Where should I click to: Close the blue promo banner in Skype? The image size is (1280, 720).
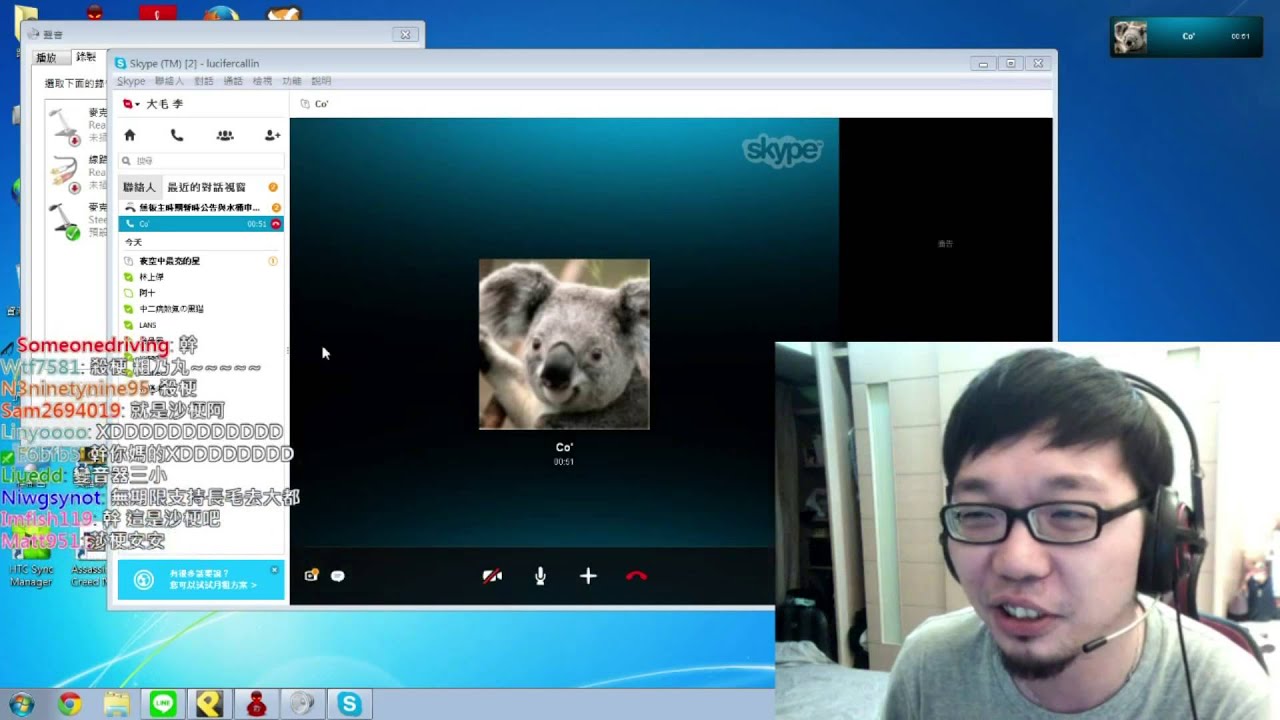coord(274,570)
